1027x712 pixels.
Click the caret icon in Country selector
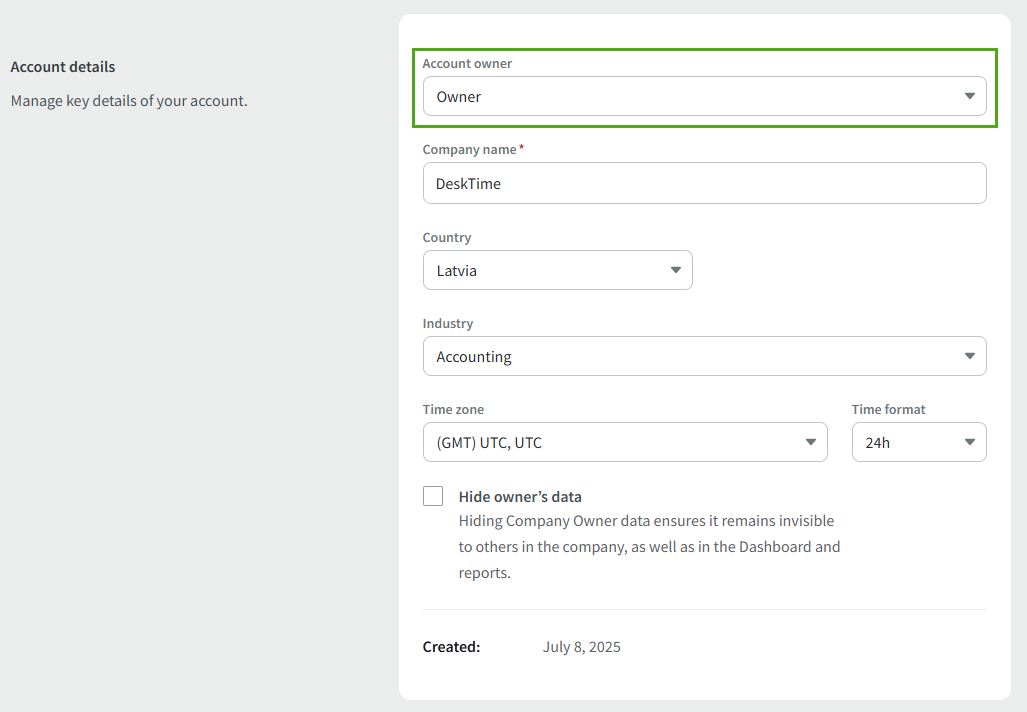pos(675,271)
